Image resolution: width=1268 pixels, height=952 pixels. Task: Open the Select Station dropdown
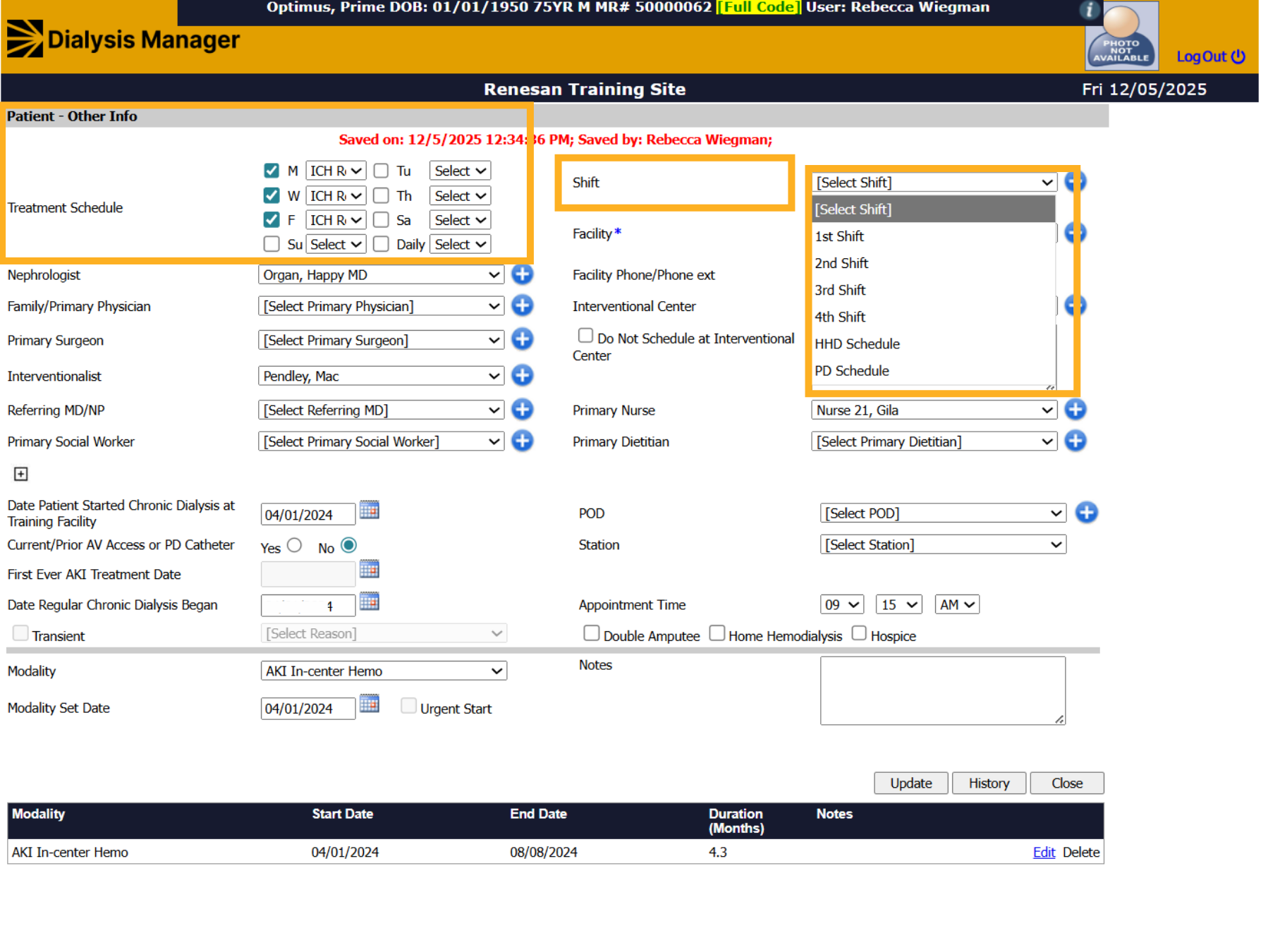click(x=943, y=544)
